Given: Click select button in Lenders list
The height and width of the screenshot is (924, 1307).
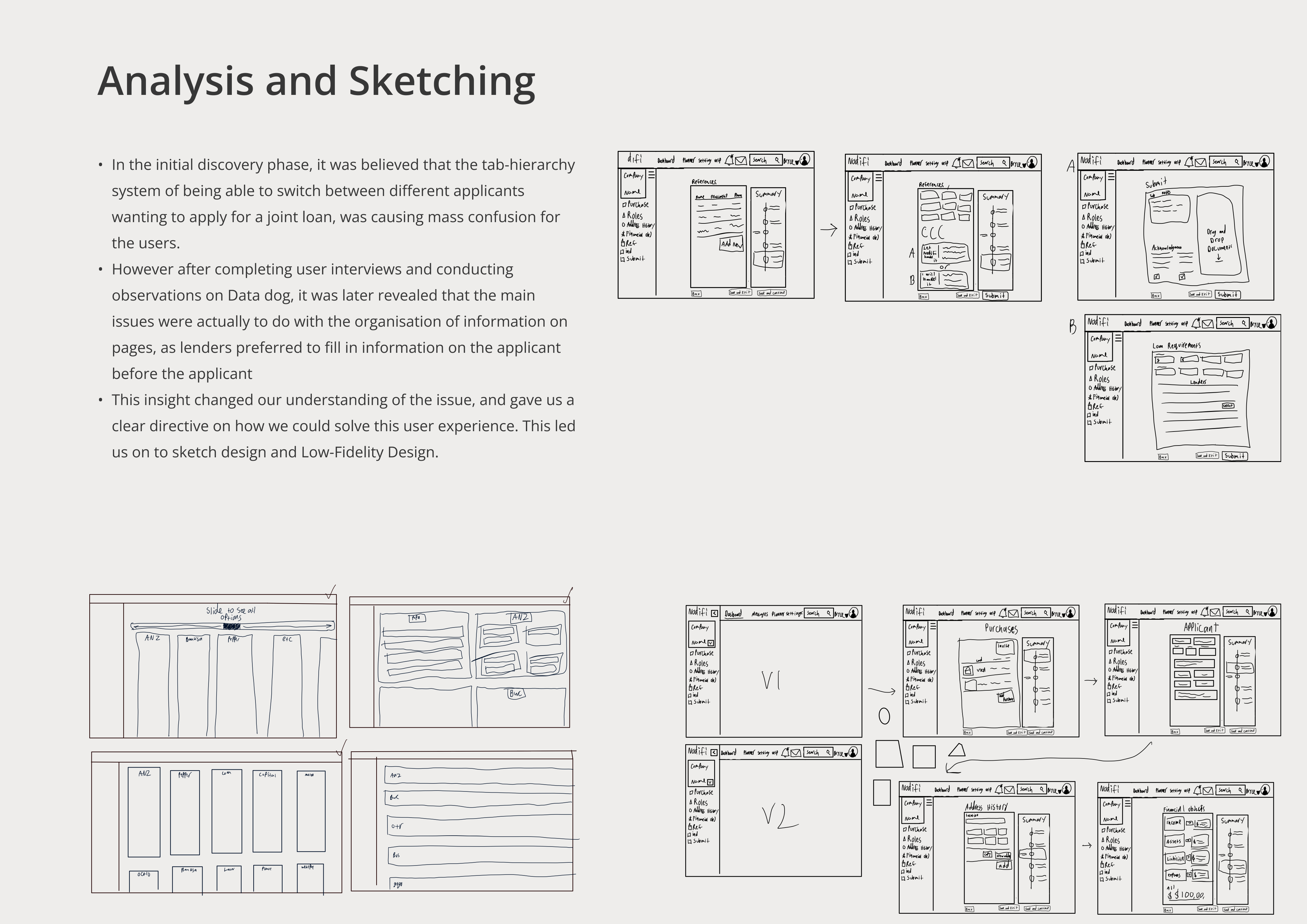Looking at the screenshot, I should click(x=1228, y=406).
